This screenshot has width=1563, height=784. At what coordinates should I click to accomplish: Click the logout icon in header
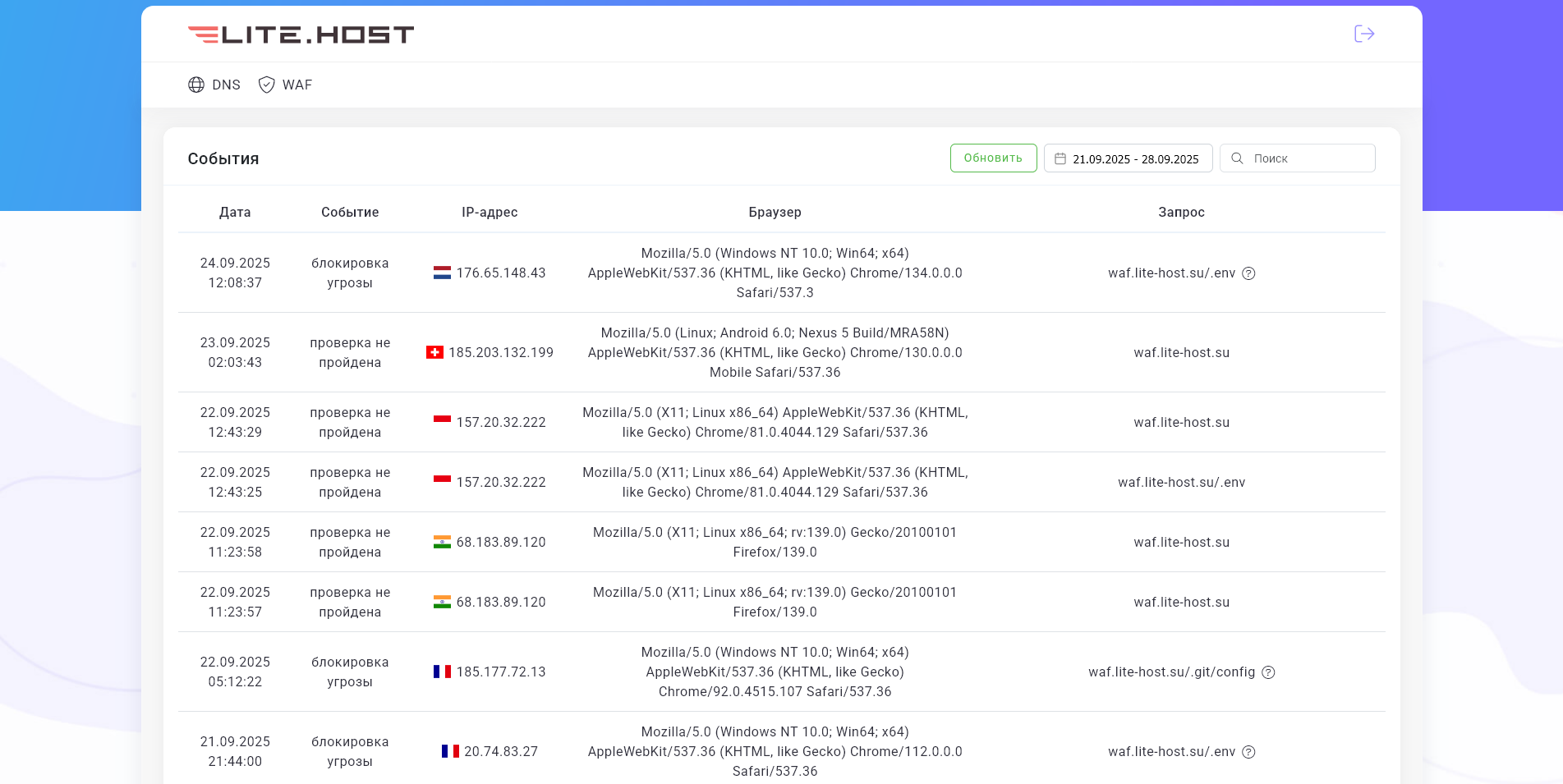tap(1364, 34)
